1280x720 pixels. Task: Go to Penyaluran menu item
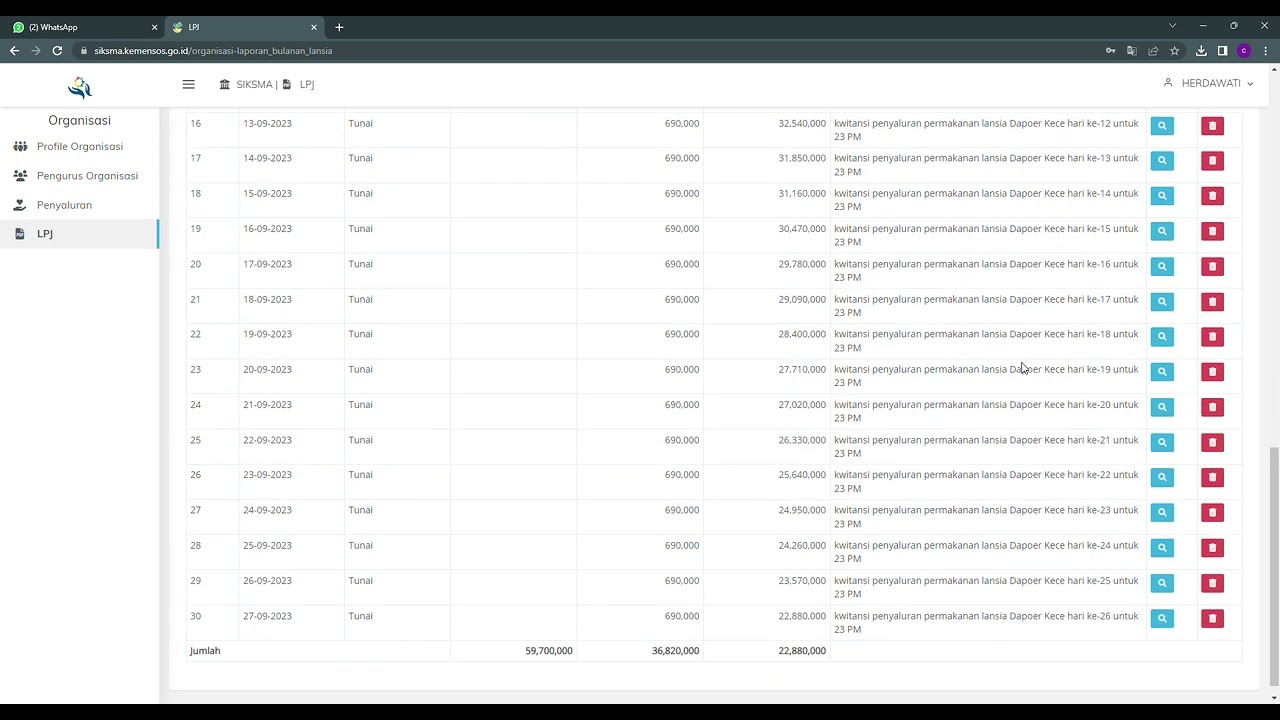point(64,205)
